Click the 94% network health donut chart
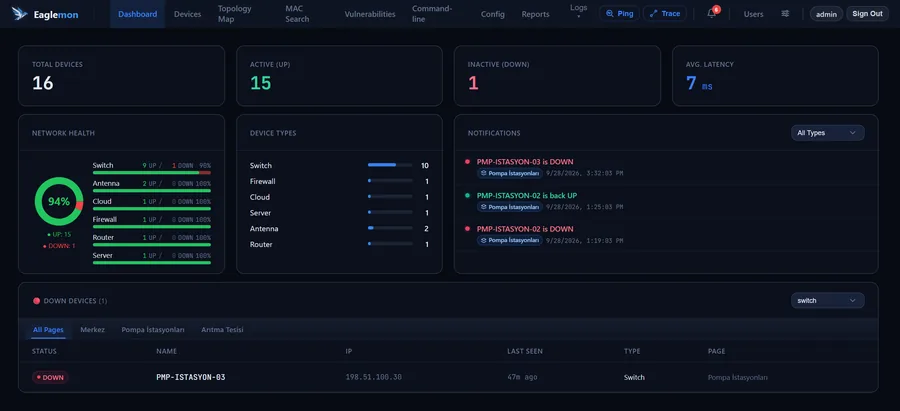Image resolution: width=900 pixels, height=411 pixels. [59, 201]
